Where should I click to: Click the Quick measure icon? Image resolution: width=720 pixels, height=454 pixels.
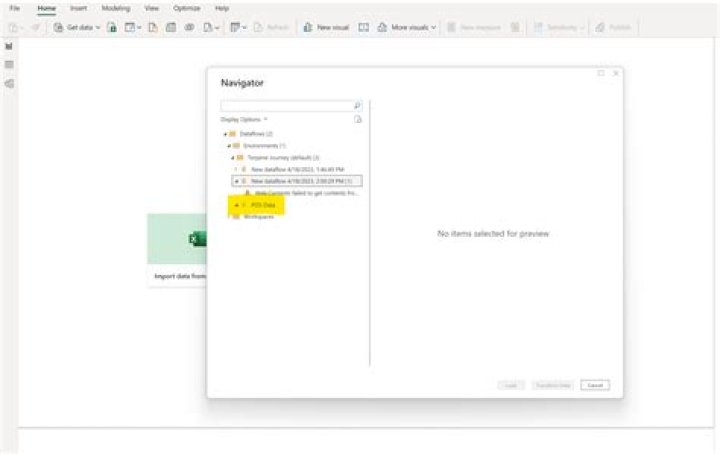point(515,28)
